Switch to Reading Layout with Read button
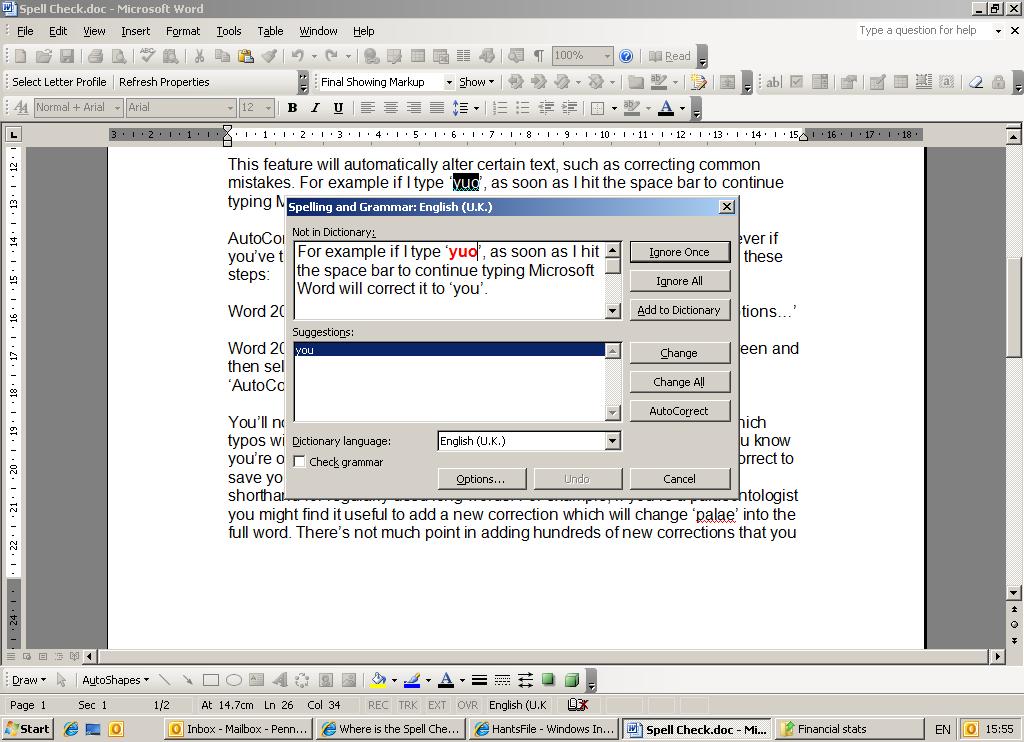This screenshot has height=742, width=1024. point(669,56)
